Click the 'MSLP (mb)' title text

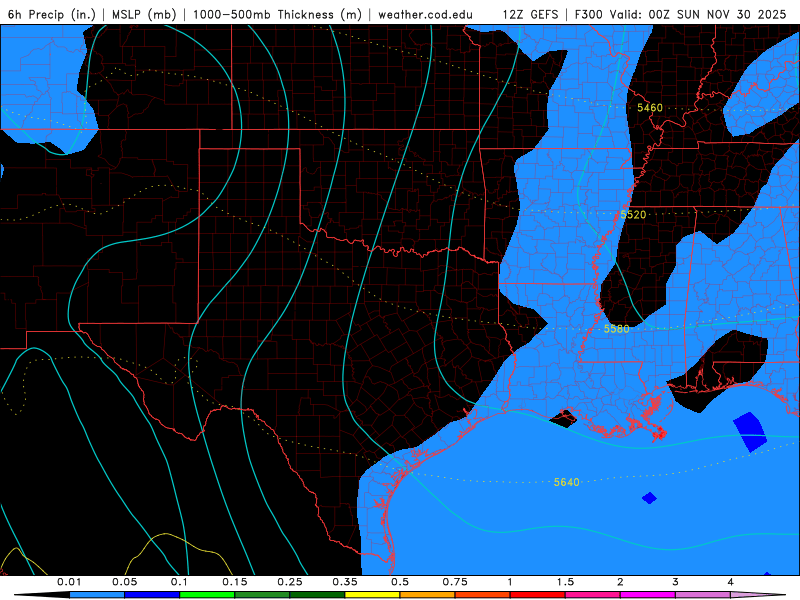coord(144,14)
